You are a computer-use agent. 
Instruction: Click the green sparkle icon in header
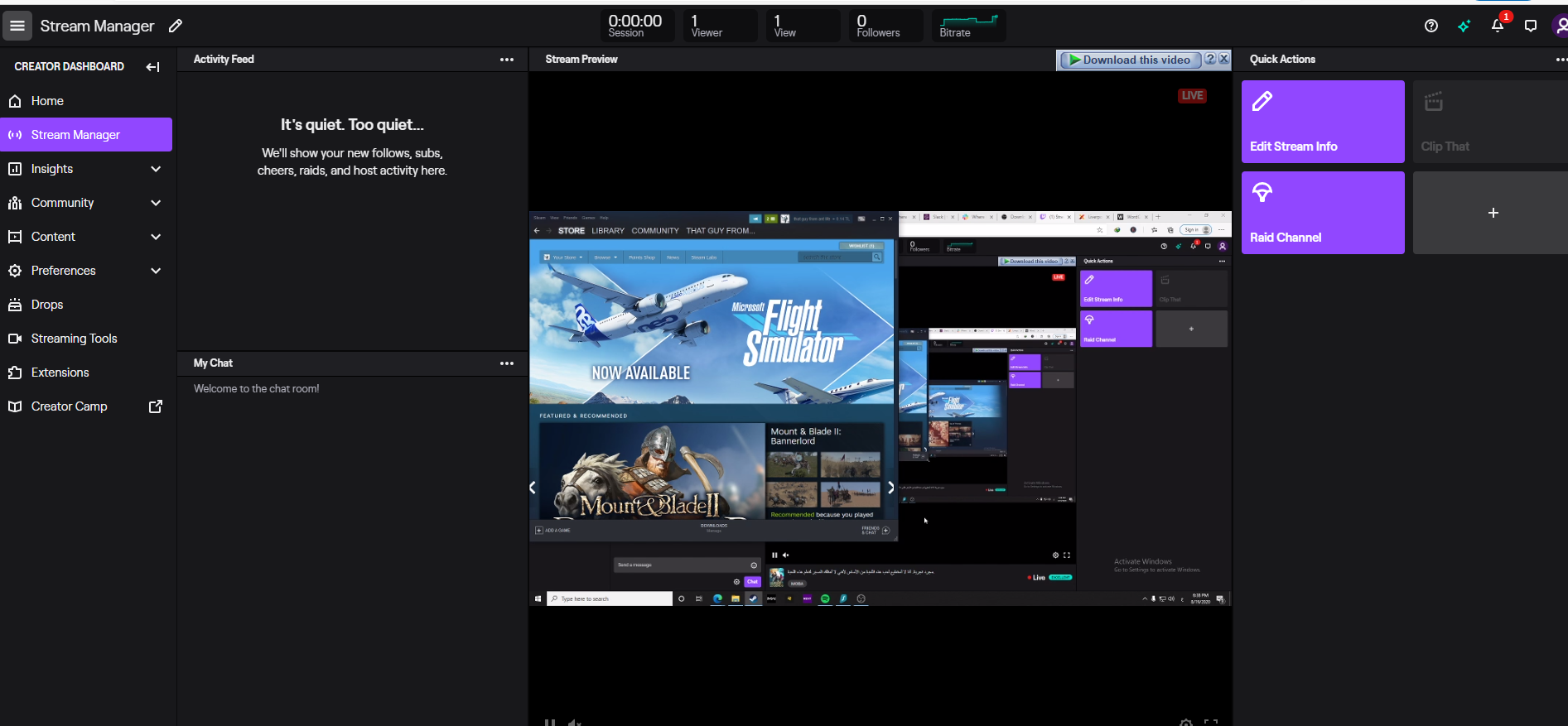point(1464,26)
